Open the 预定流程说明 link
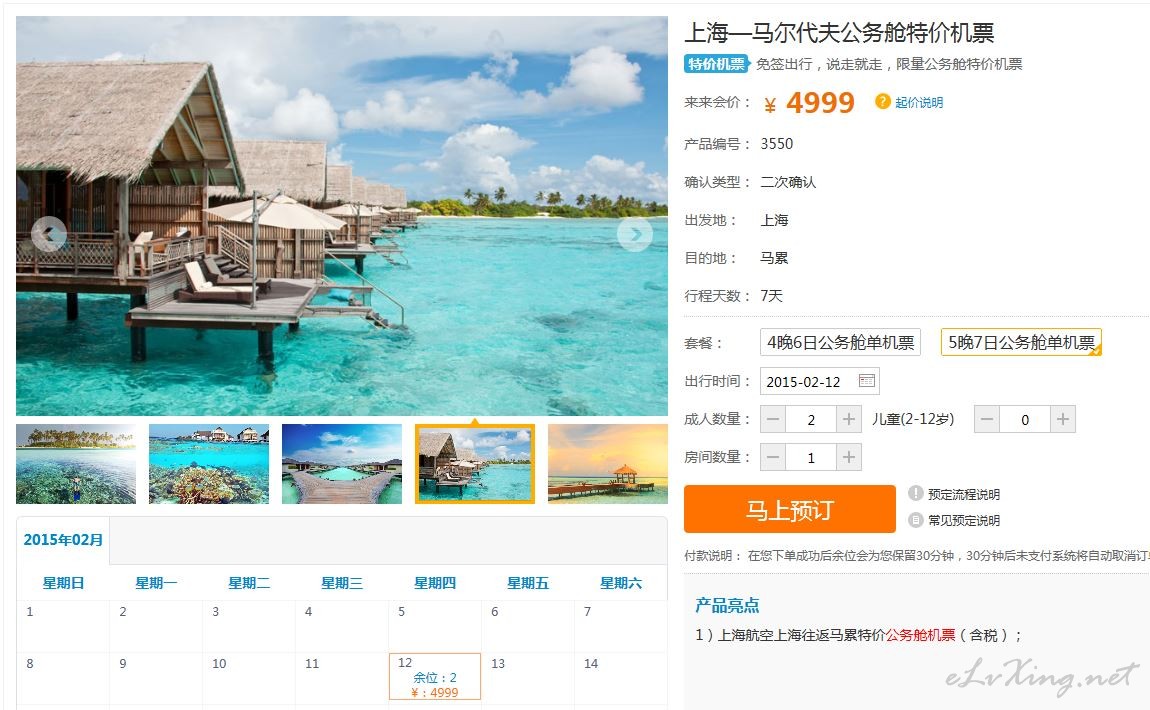Screen dimensions: 1150x710 click(x=964, y=494)
